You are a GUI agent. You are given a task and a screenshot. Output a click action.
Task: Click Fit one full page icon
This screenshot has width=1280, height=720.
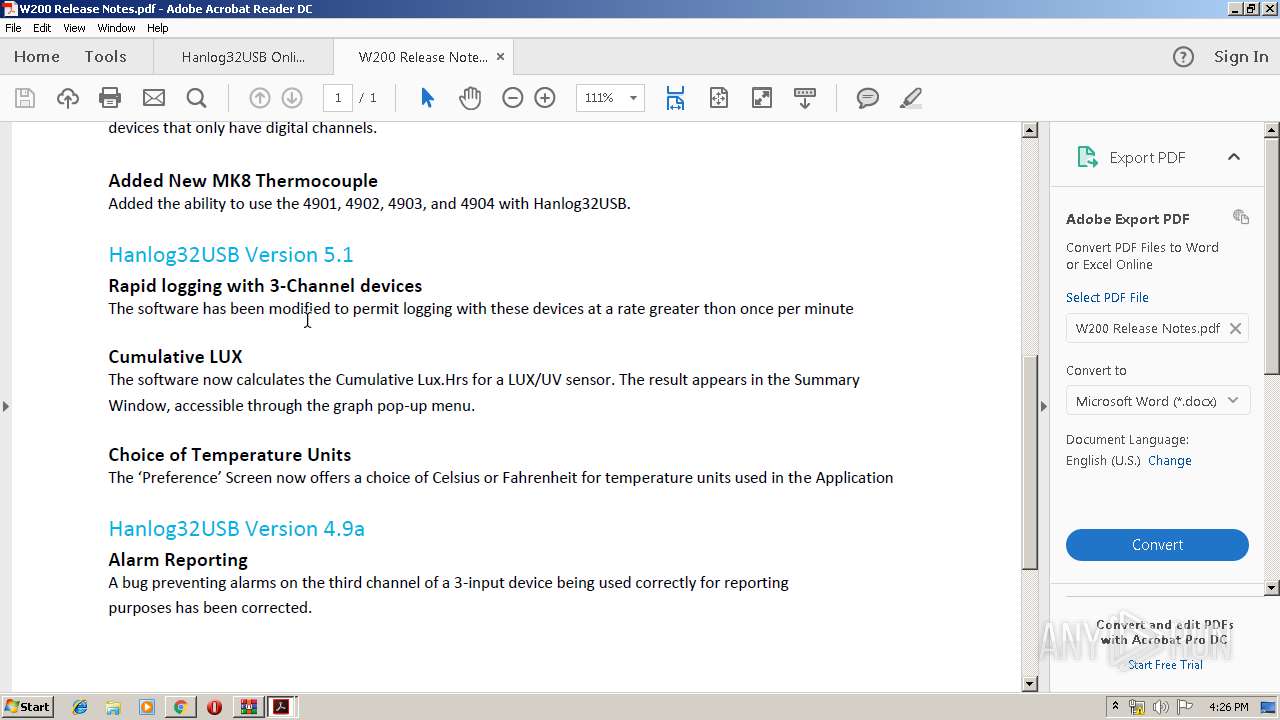719,98
